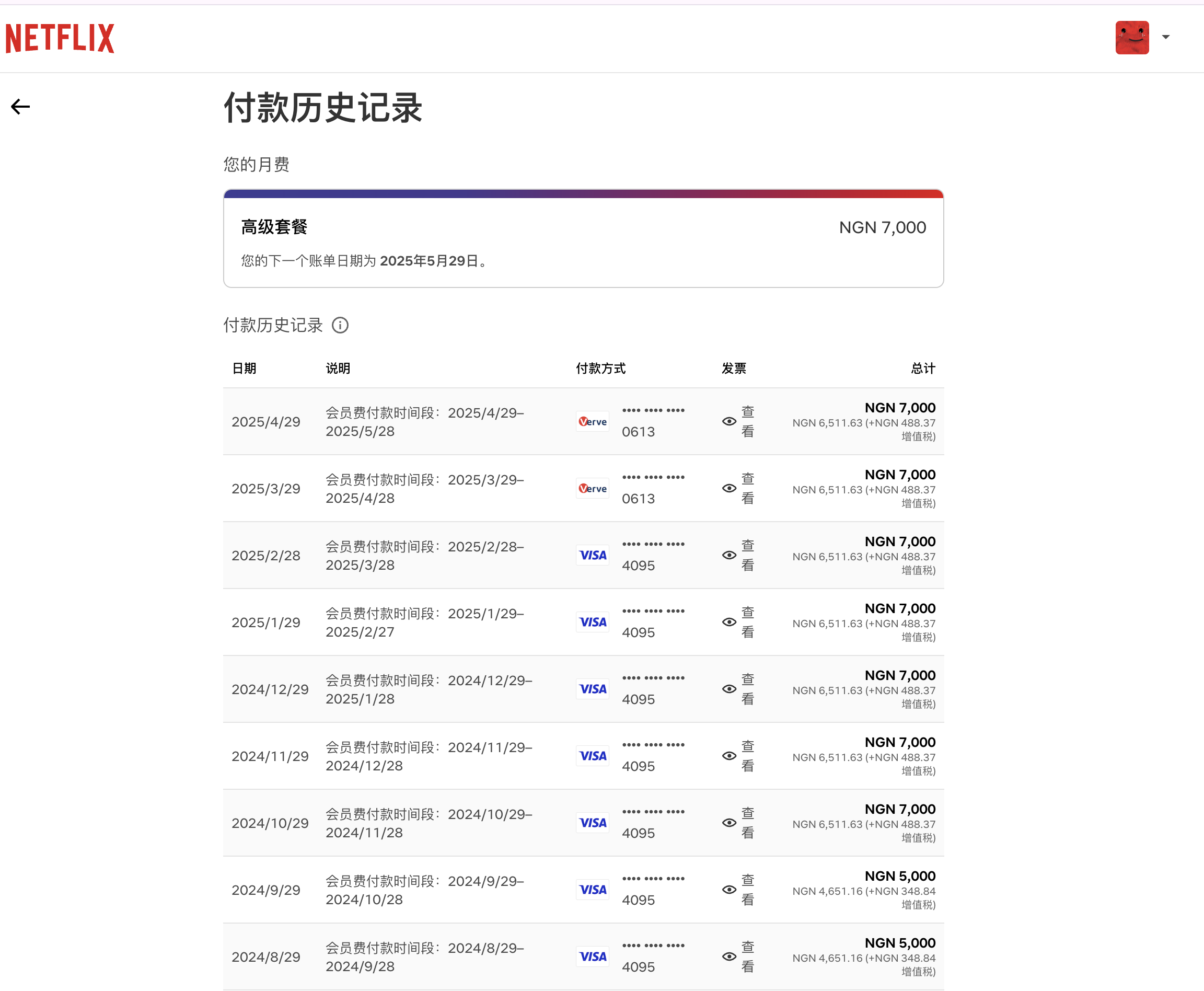The image size is (1204, 991).
Task: Click the date cell 2025/4/29
Action: [x=266, y=422]
